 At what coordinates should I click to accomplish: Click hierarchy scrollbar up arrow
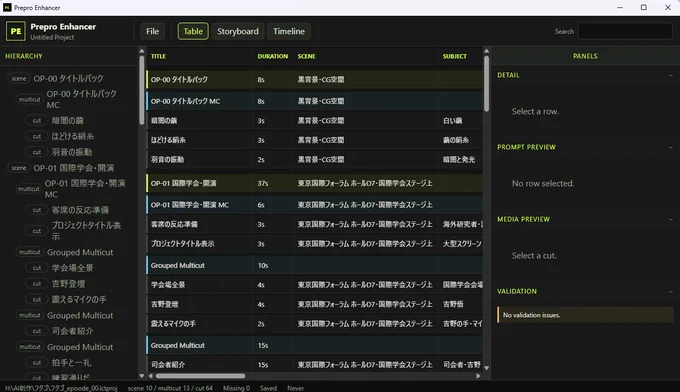point(141,51)
